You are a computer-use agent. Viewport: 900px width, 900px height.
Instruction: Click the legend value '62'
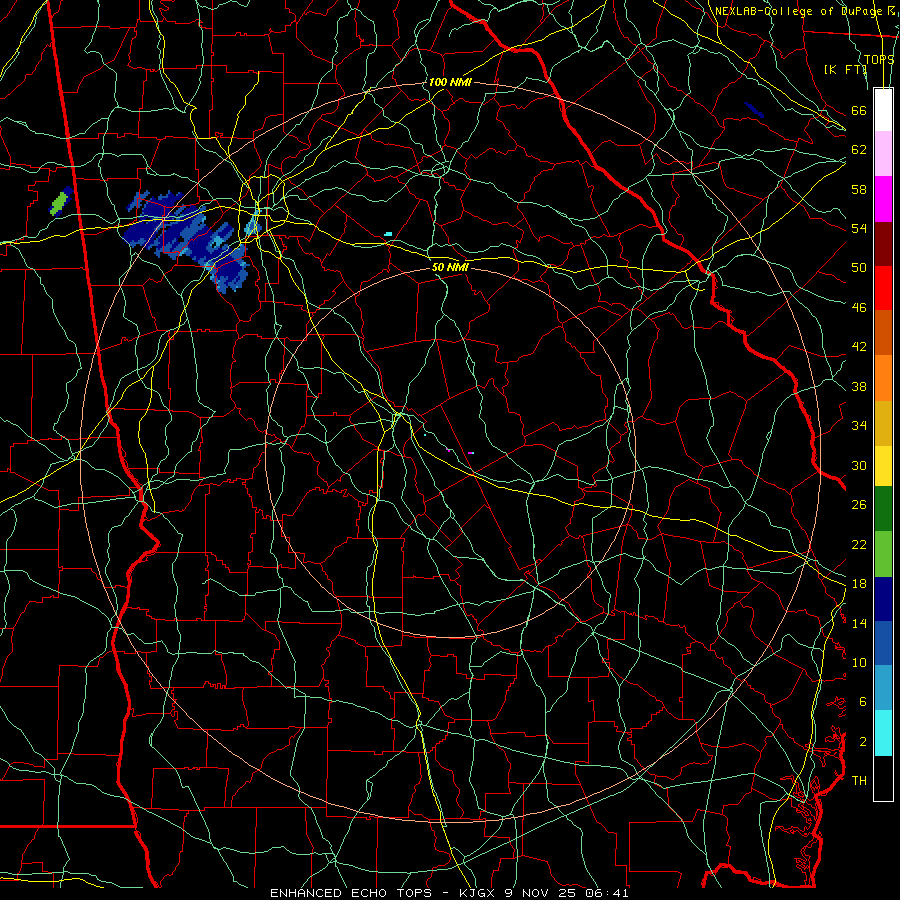[x=859, y=149]
